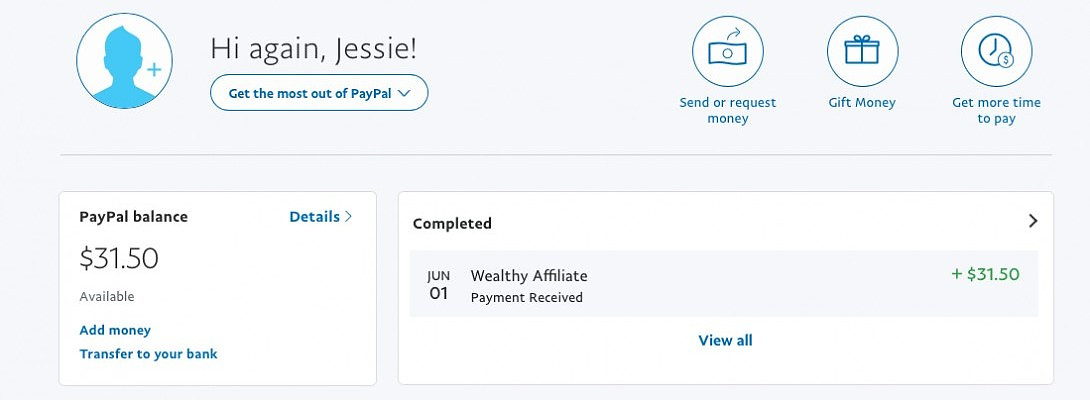The image size is (1090, 400).
Task: Click the Get more time to pay clock icon
Action: [996, 52]
